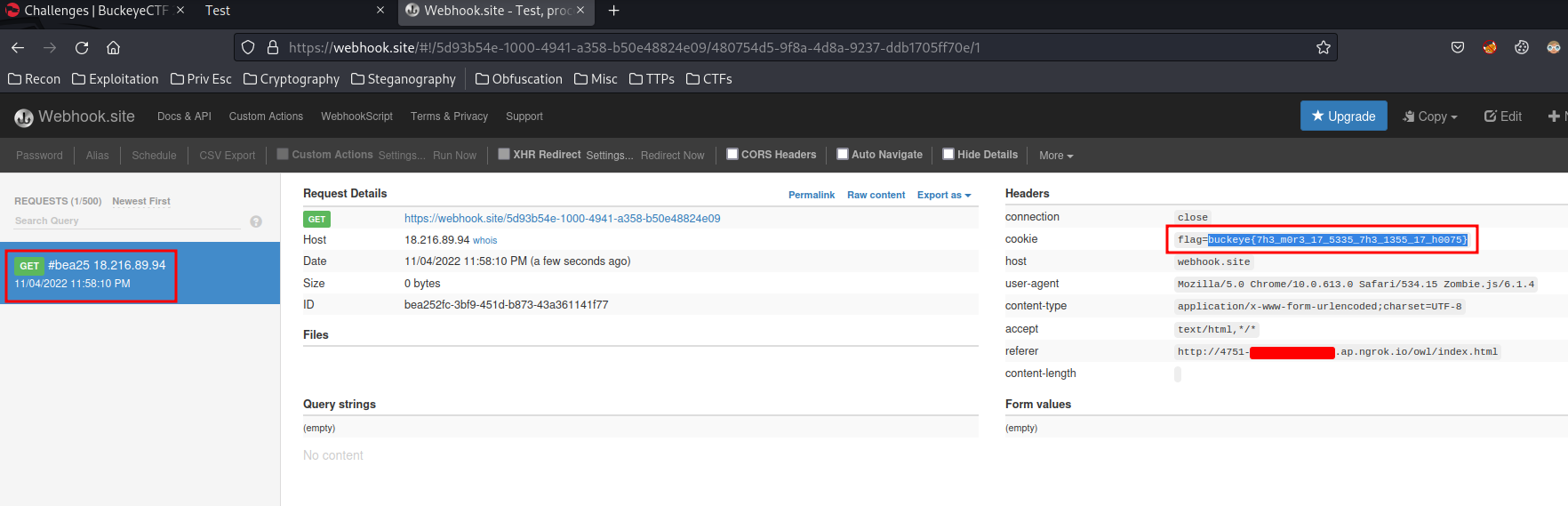Open the webhook URL link in Request Details
The height and width of the screenshot is (506, 1568).
coord(562,219)
